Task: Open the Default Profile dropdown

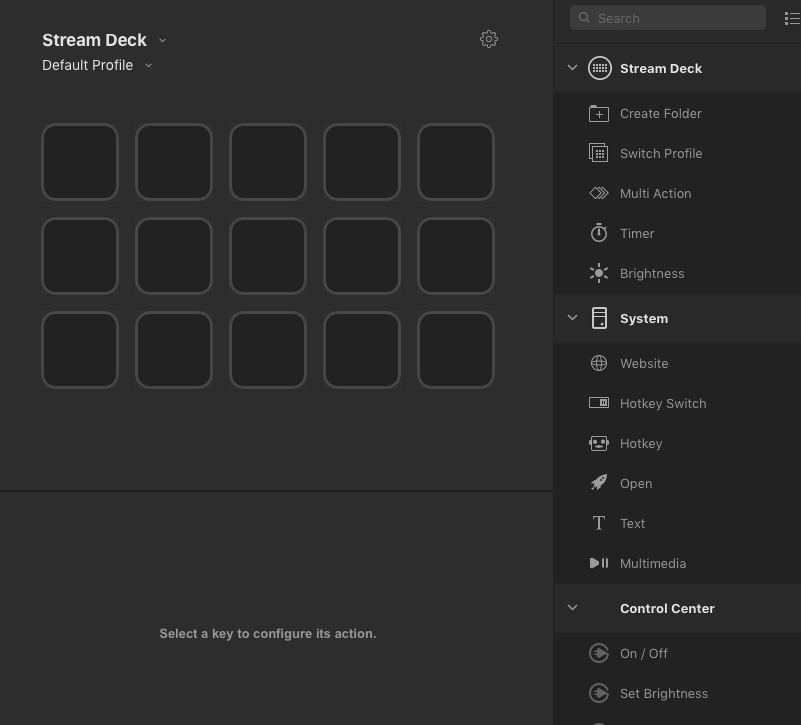Action: click(x=148, y=66)
